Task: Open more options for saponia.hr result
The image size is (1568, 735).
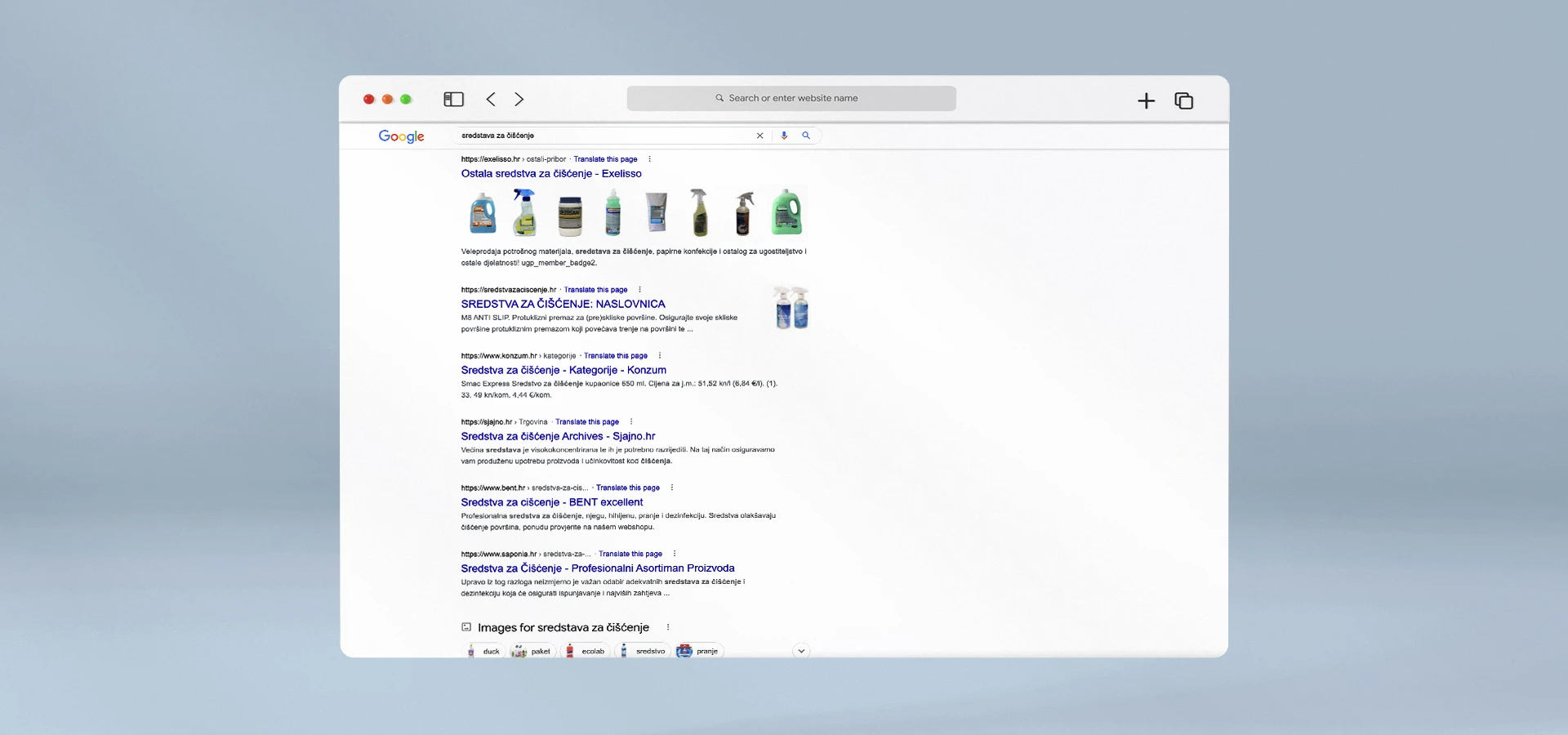Action: coord(675,554)
